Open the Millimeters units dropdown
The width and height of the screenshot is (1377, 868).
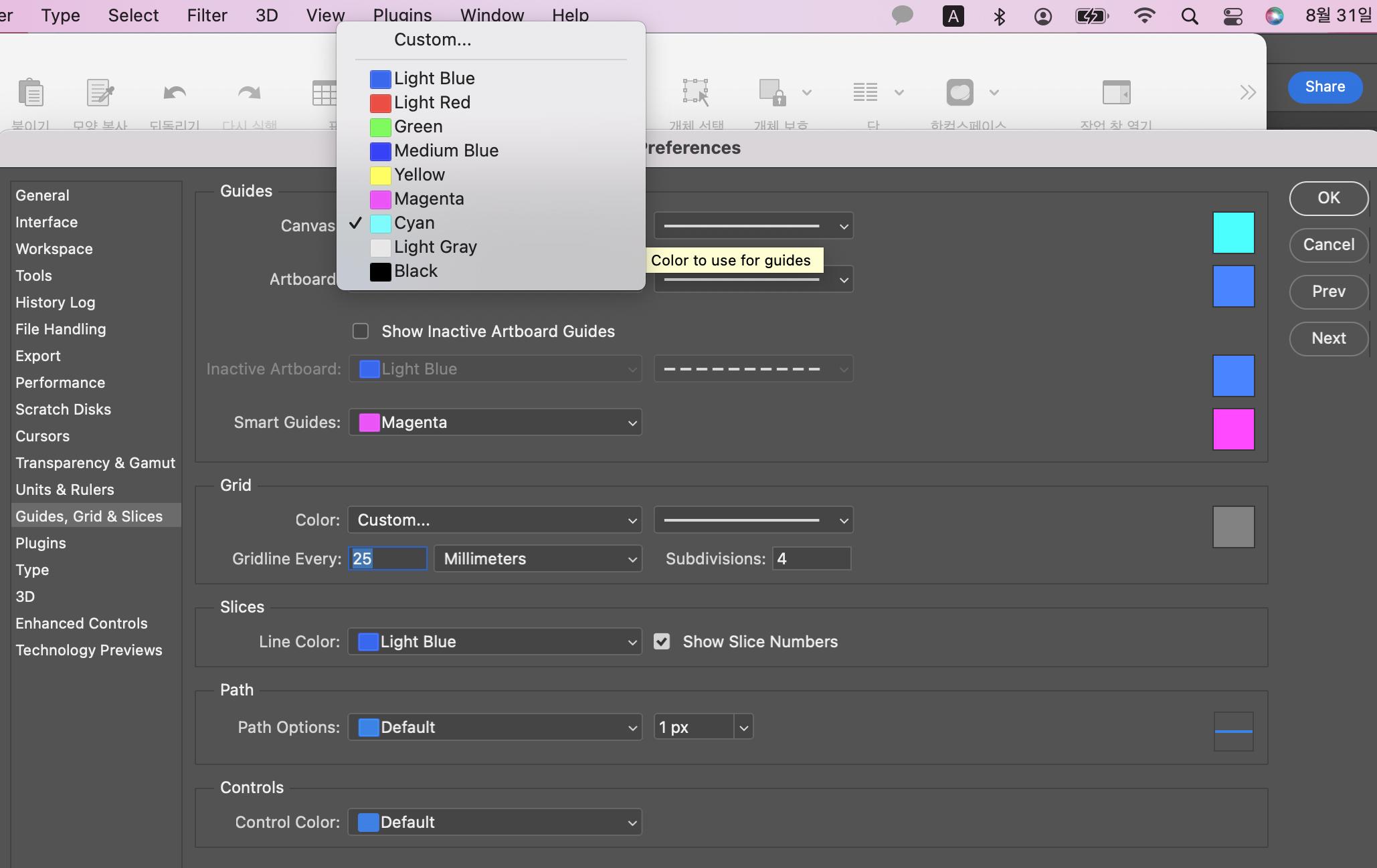pyautogui.click(x=538, y=558)
